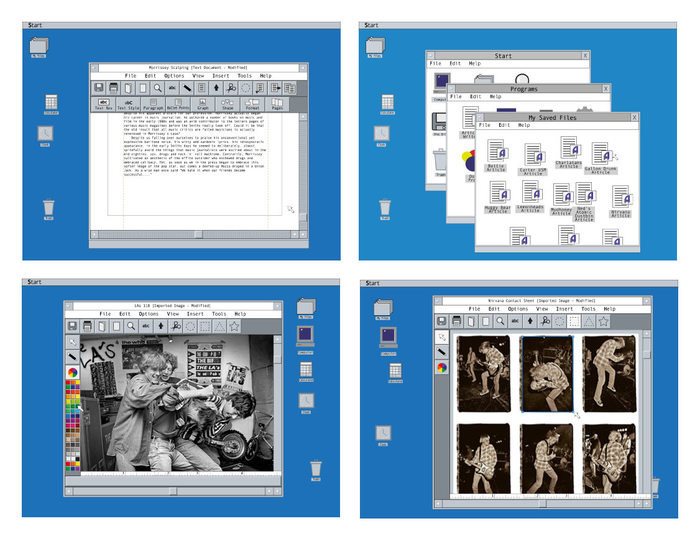Screen dimensions: 700x544
Task: Select the Charlatans Article file
Action: tap(569, 152)
